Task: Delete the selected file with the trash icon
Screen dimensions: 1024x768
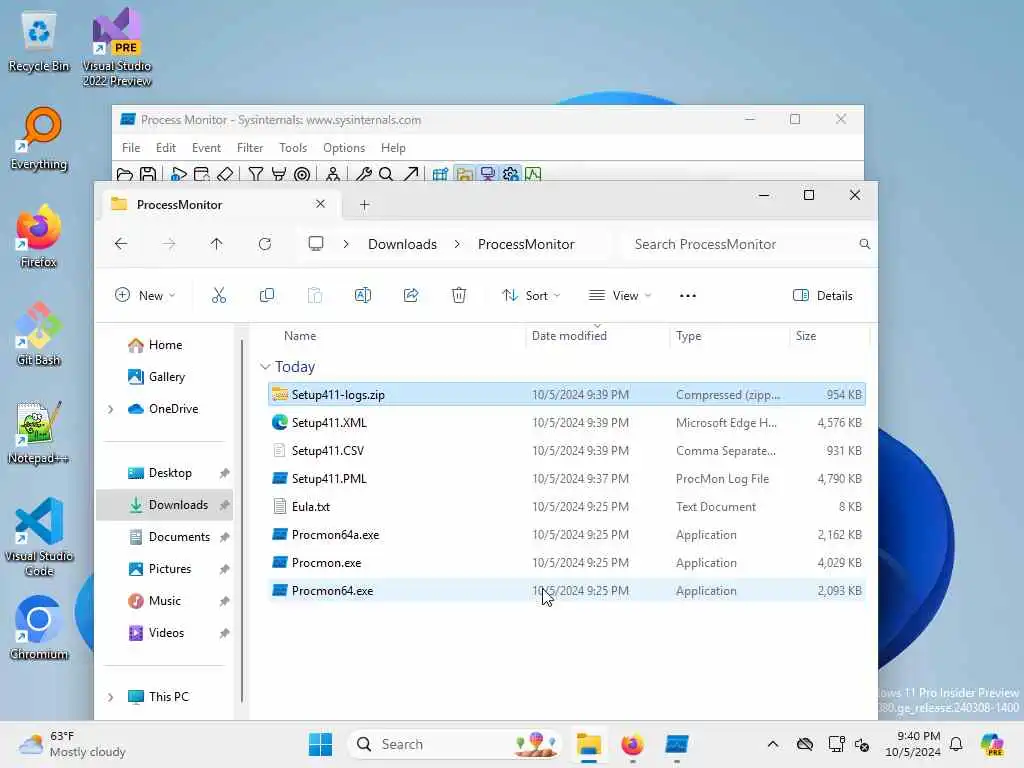Action: click(459, 295)
